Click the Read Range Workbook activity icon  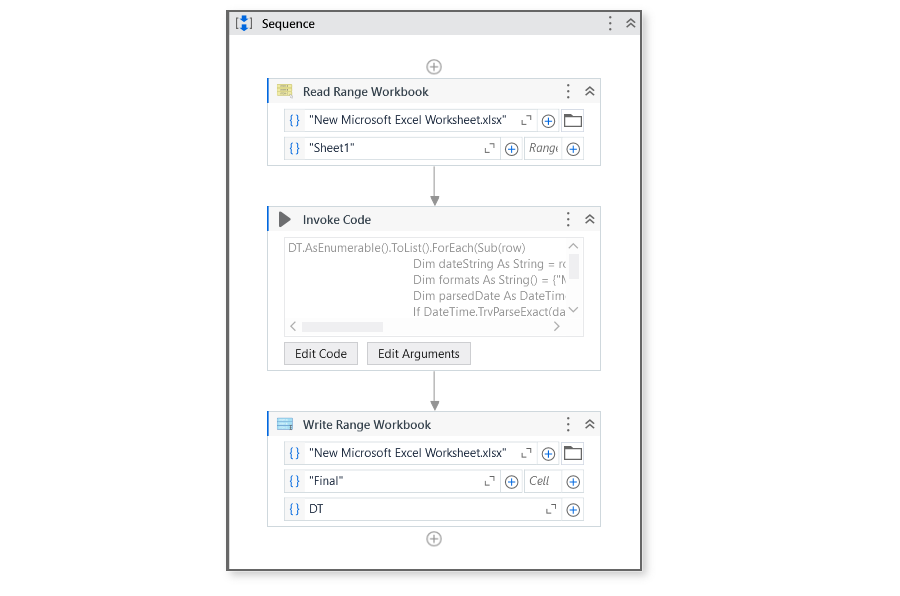(285, 91)
